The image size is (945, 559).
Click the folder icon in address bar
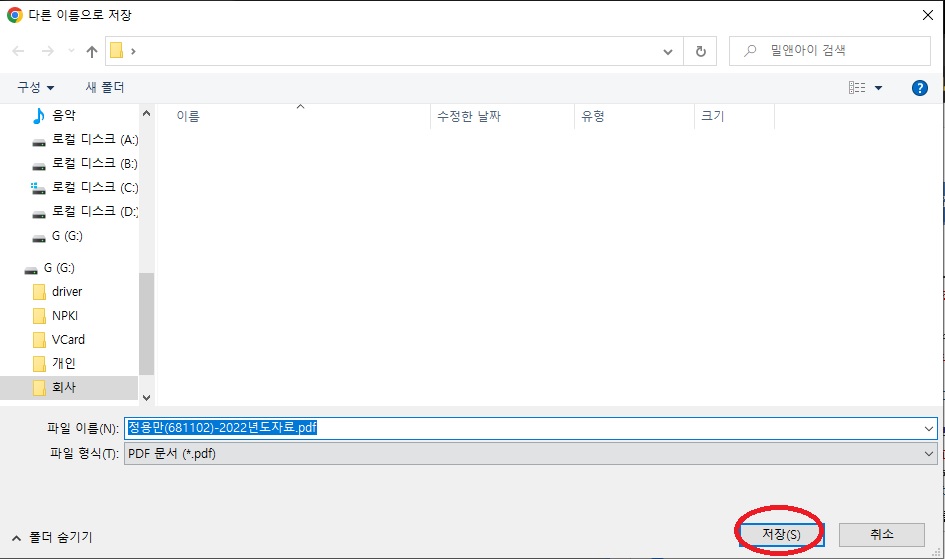click(x=117, y=51)
